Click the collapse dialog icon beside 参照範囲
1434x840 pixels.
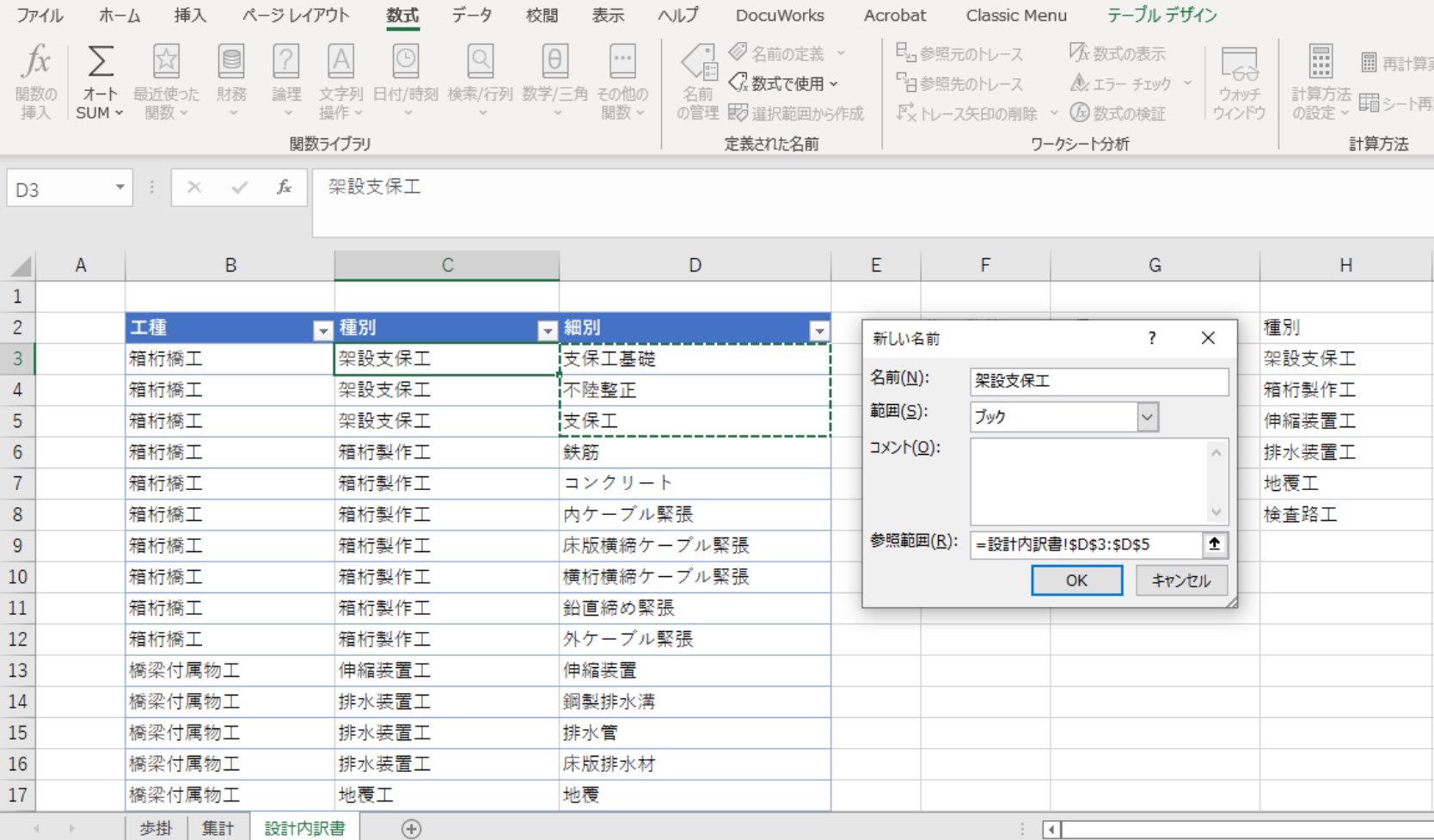click(1214, 544)
